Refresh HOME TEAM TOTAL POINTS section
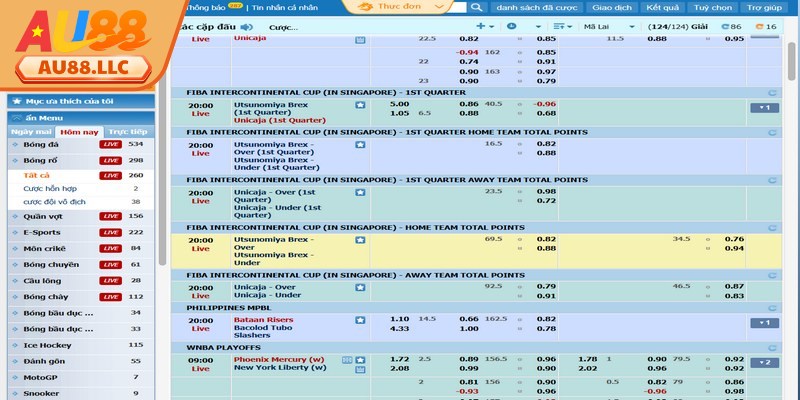The width and height of the screenshot is (800, 400). [x=772, y=228]
